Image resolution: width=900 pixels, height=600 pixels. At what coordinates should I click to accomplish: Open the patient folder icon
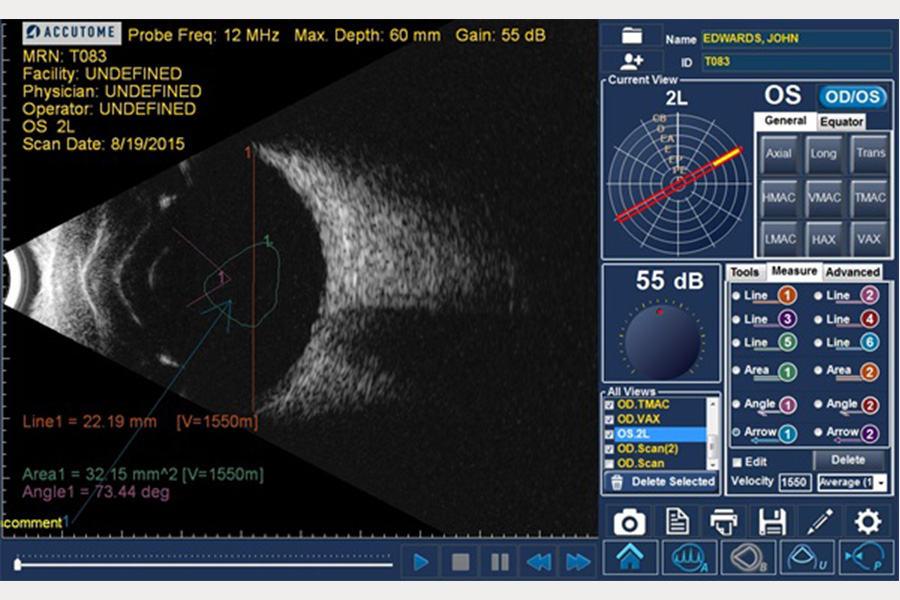pyautogui.click(x=631, y=36)
